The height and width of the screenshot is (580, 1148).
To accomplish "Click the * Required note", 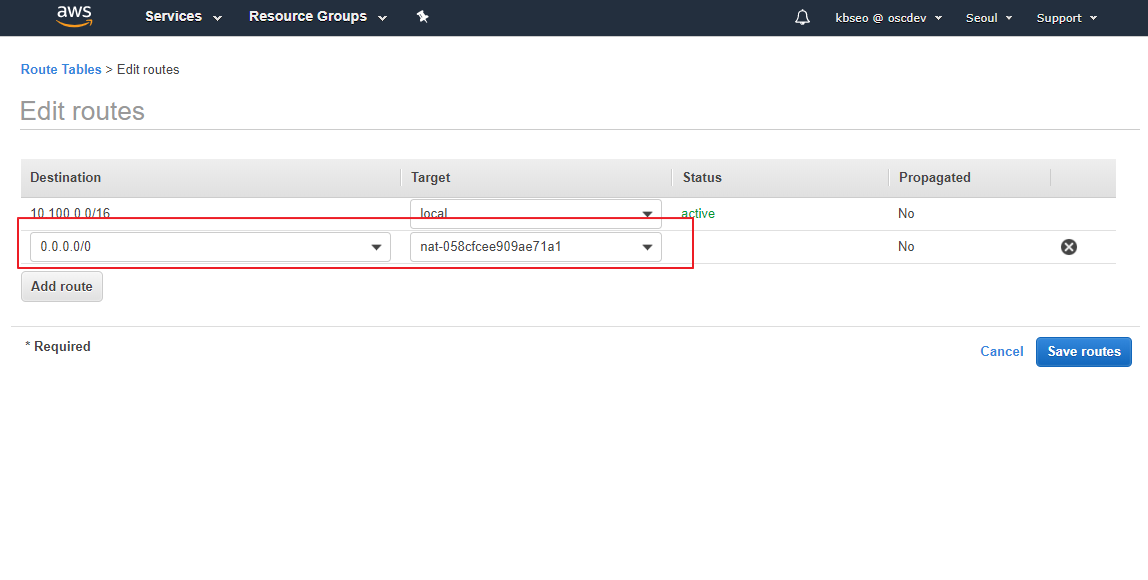I will [x=58, y=346].
